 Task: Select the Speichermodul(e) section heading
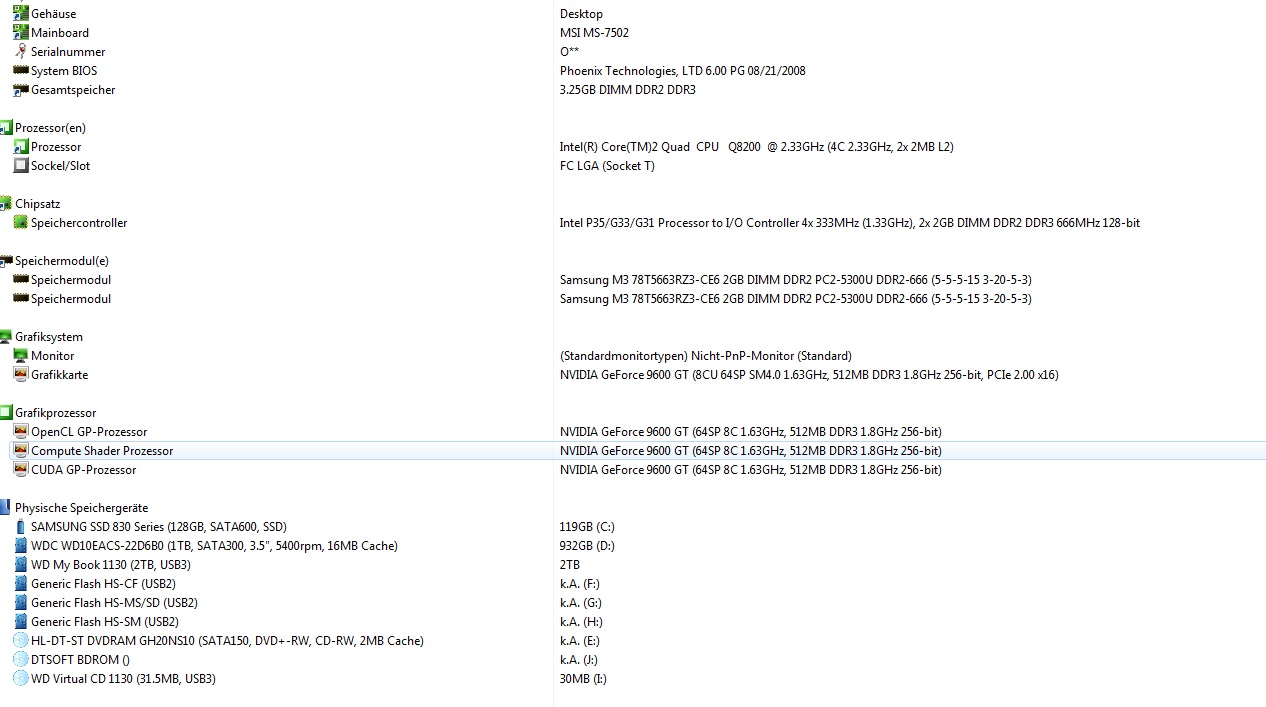tap(62, 261)
